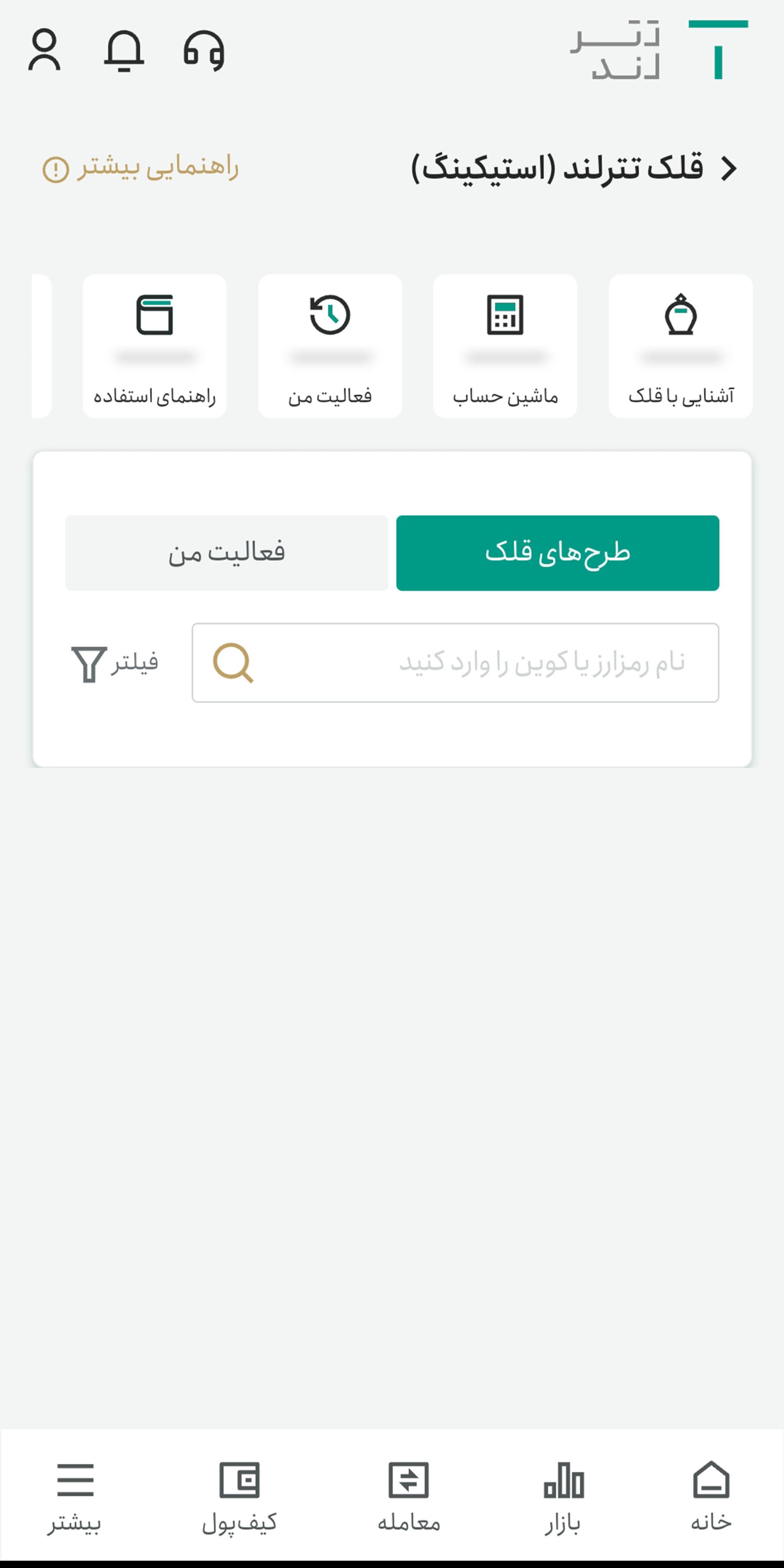The height and width of the screenshot is (1568, 784).
Task: Focus the coin name search field
Action: coord(487,663)
